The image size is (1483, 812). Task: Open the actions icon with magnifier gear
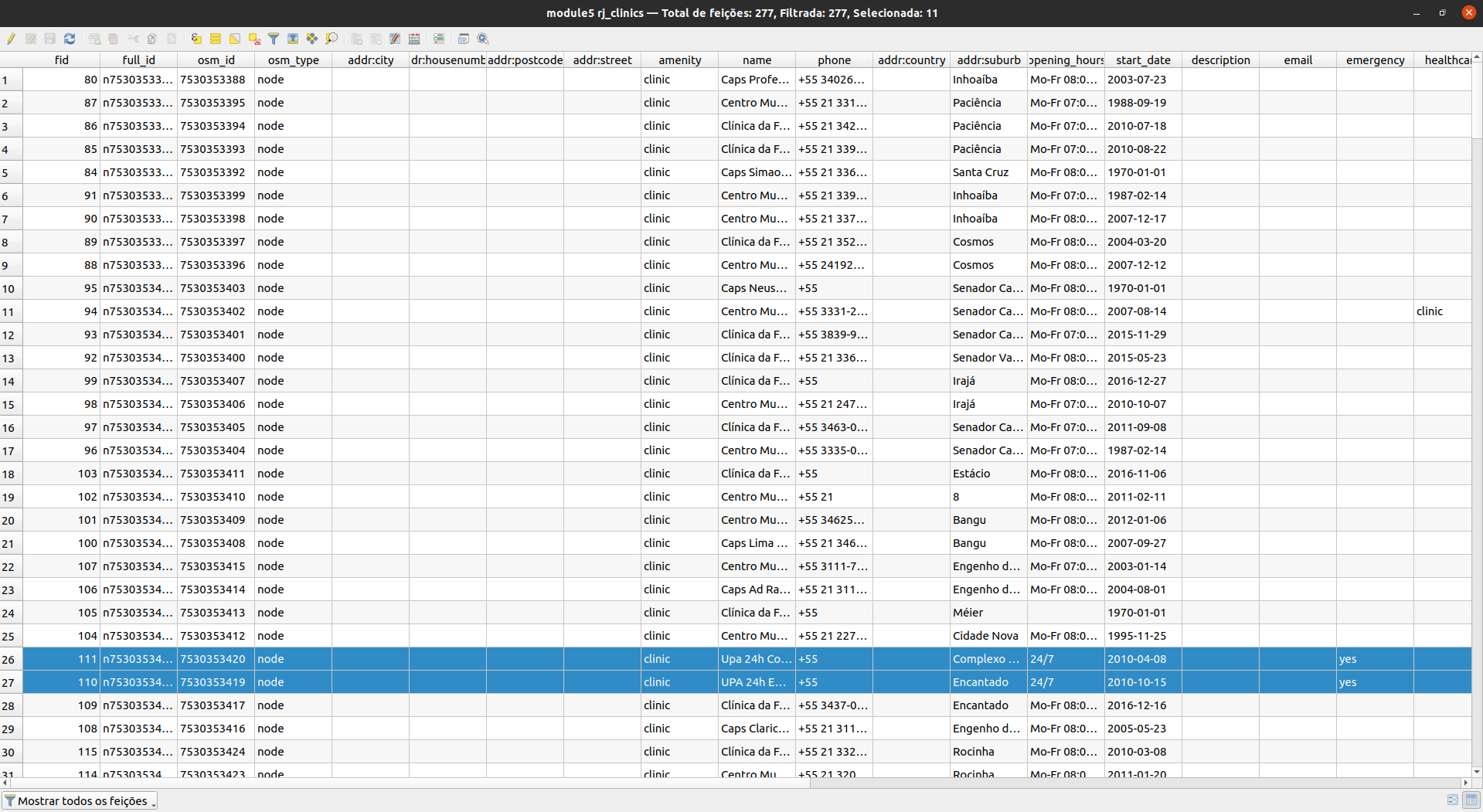pyautogui.click(x=483, y=39)
